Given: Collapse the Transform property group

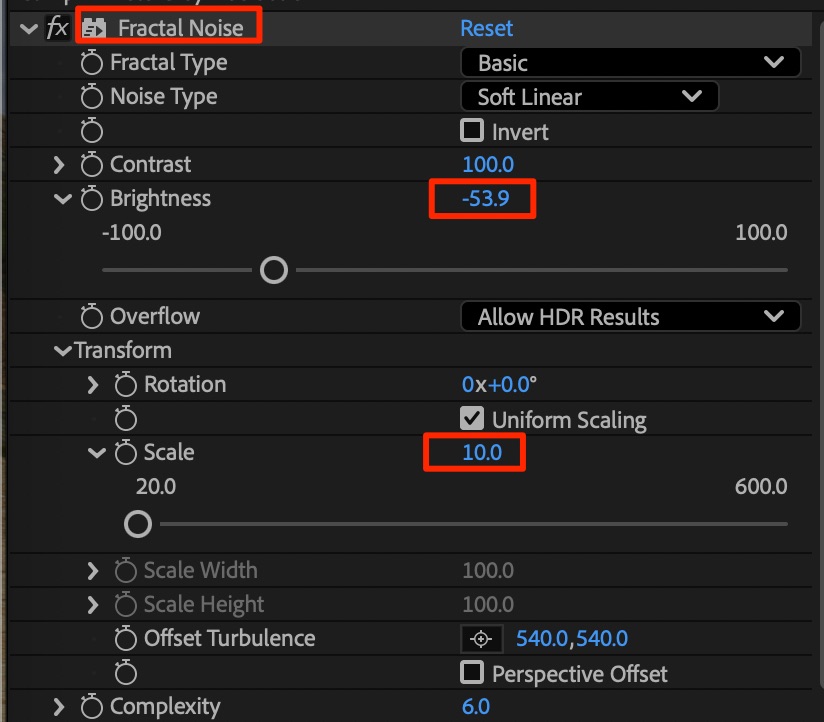Looking at the screenshot, I should [x=64, y=351].
